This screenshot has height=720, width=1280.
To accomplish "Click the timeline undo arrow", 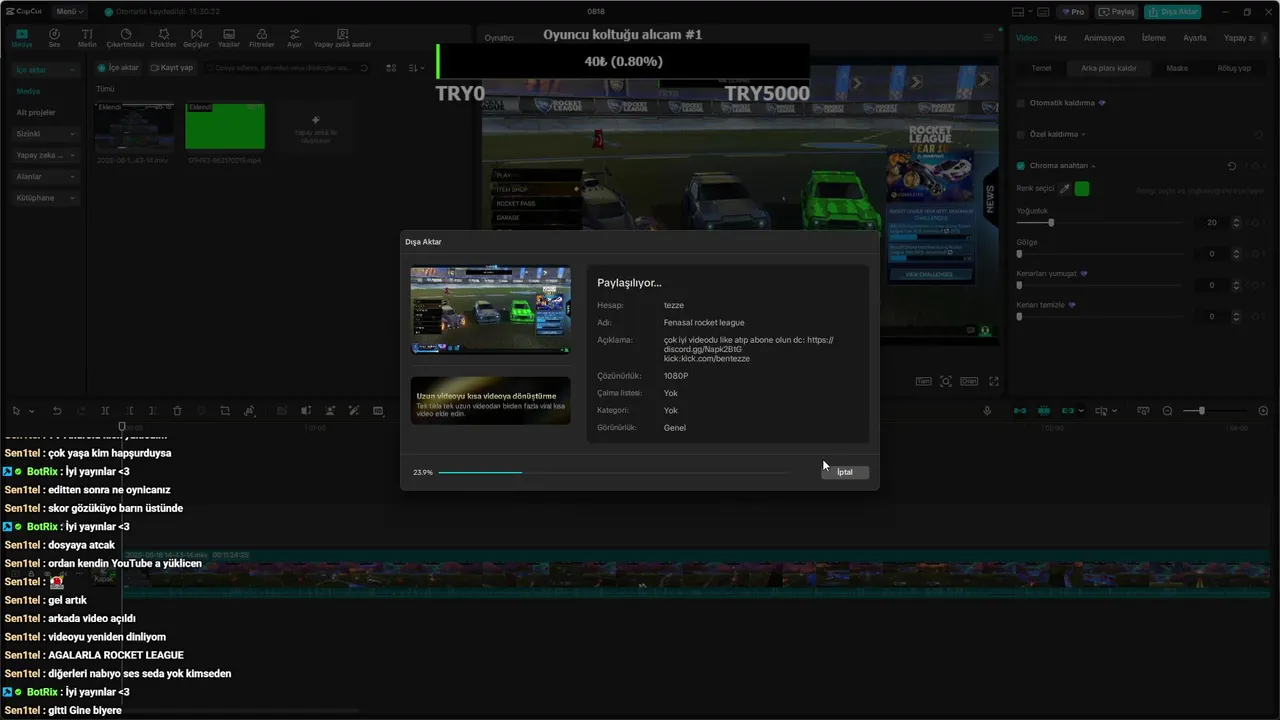I will (57, 411).
